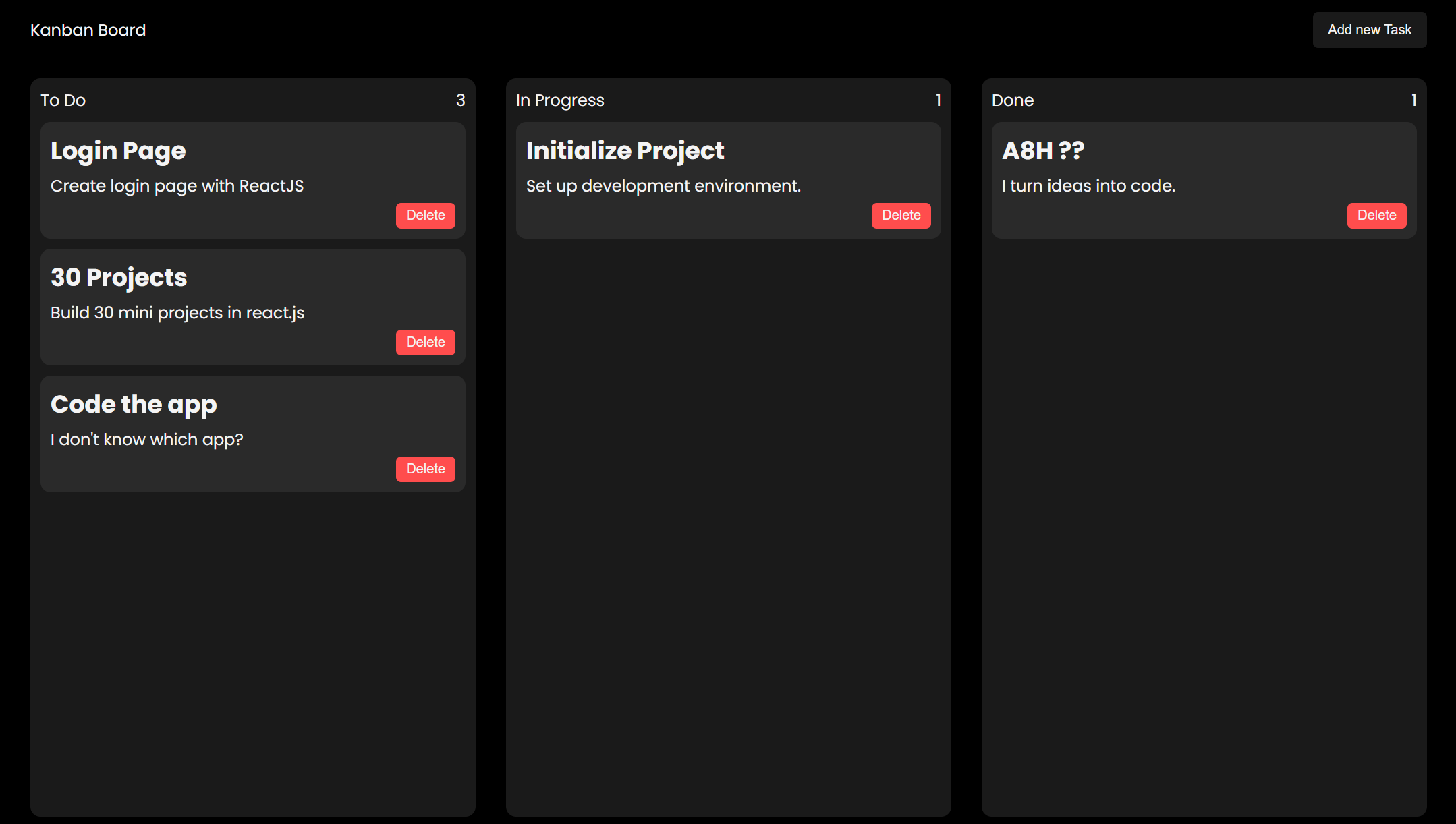
Task: Click the To Do task count 3
Action: (460, 100)
